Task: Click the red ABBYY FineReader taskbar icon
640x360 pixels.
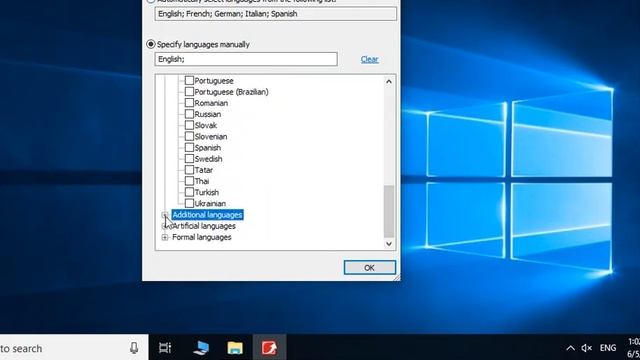Action: [x=269, y=348]
